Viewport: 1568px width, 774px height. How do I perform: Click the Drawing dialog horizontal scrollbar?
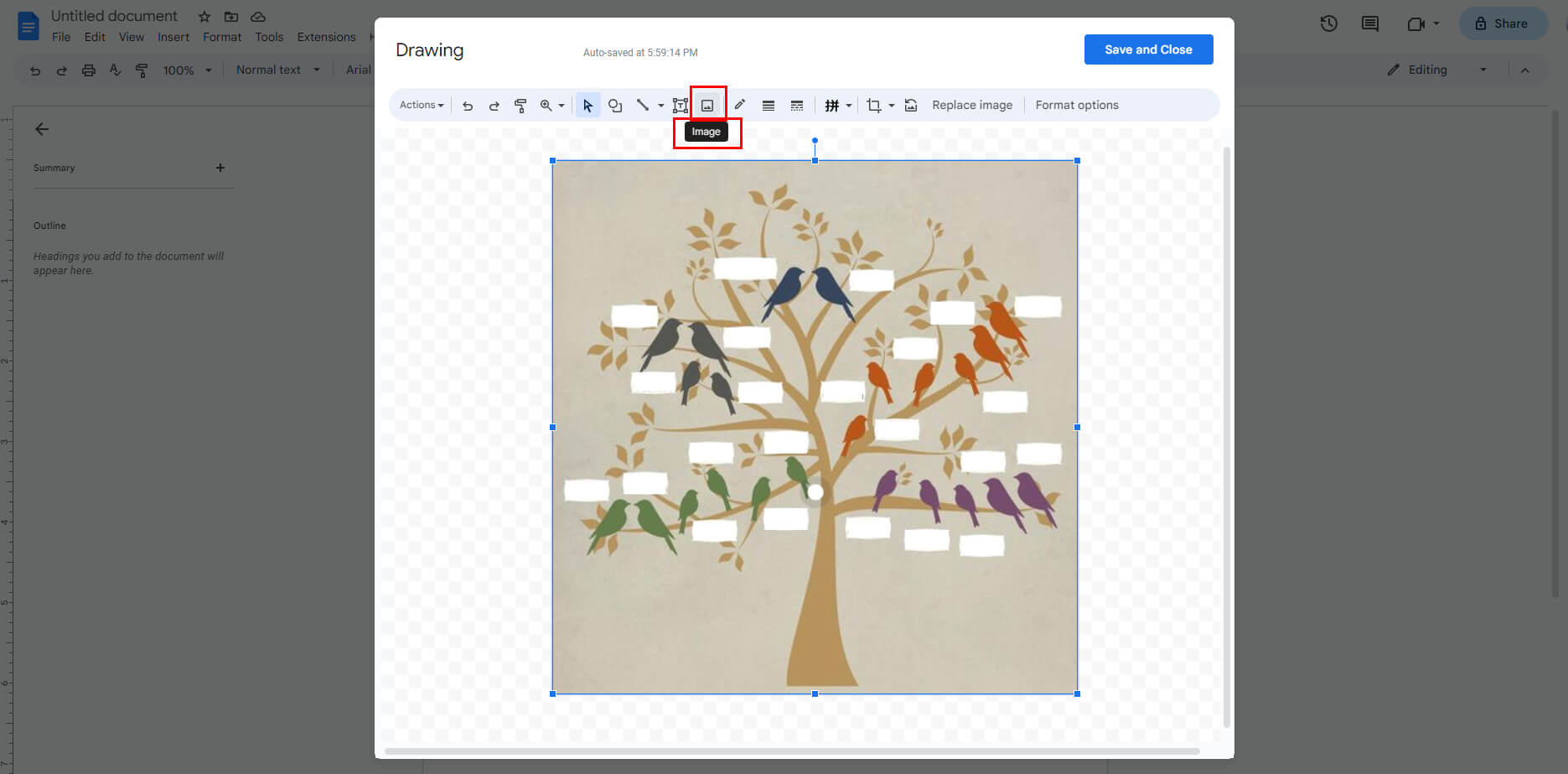[792, 751]
